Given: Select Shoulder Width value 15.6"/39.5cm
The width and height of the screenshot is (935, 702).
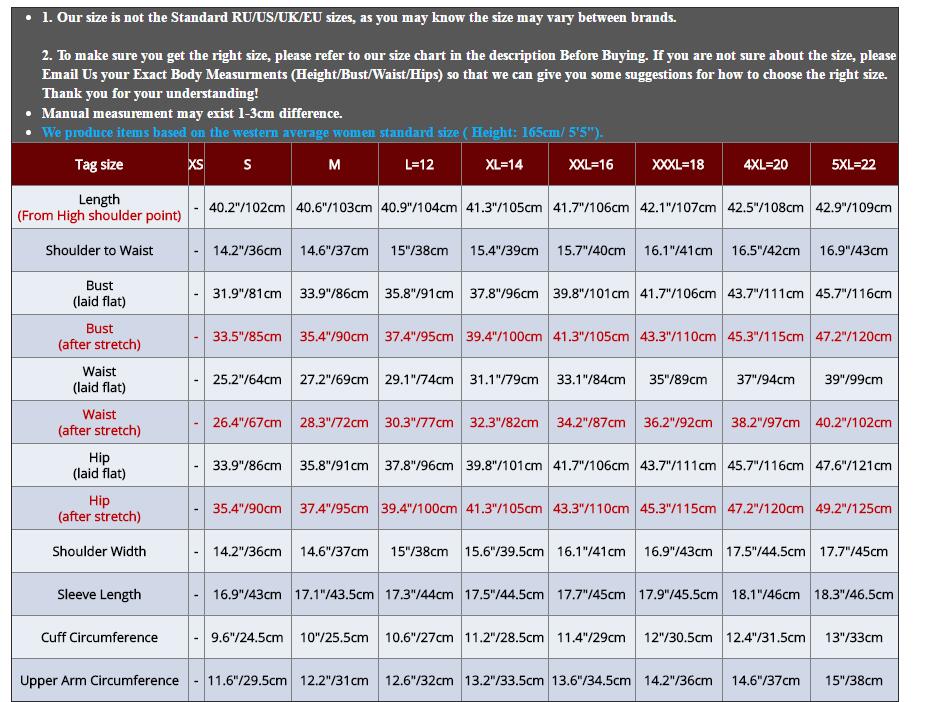Looking at the screenshot, I should tap(504, 552).
